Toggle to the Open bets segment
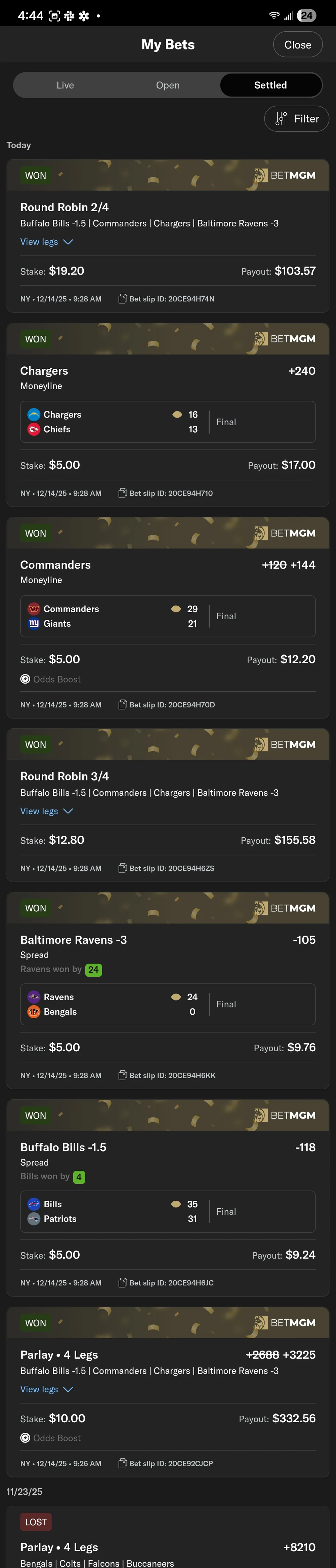This screenshot has width=336, height=1568. point(168,85)
